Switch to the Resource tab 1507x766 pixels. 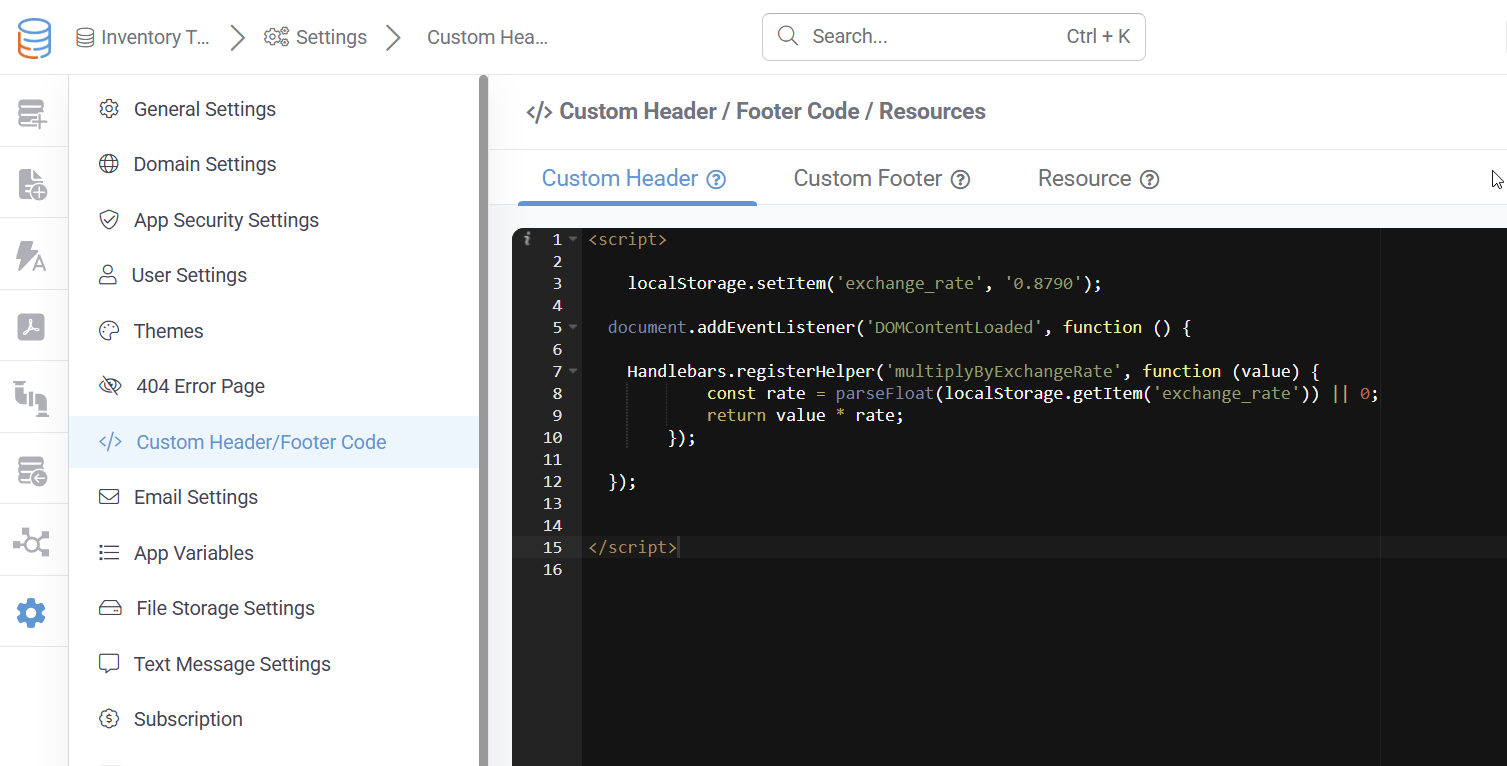(x=1098, y=179)
